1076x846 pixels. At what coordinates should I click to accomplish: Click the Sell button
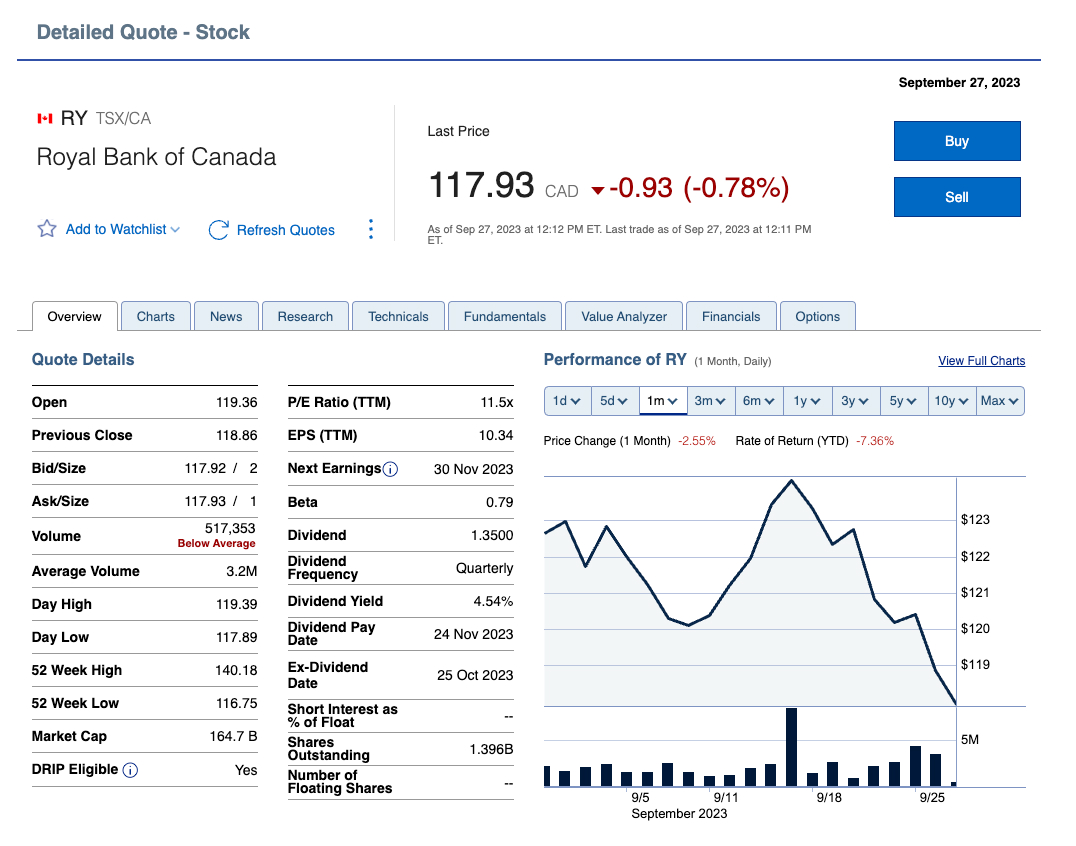[x=957, y=197]
